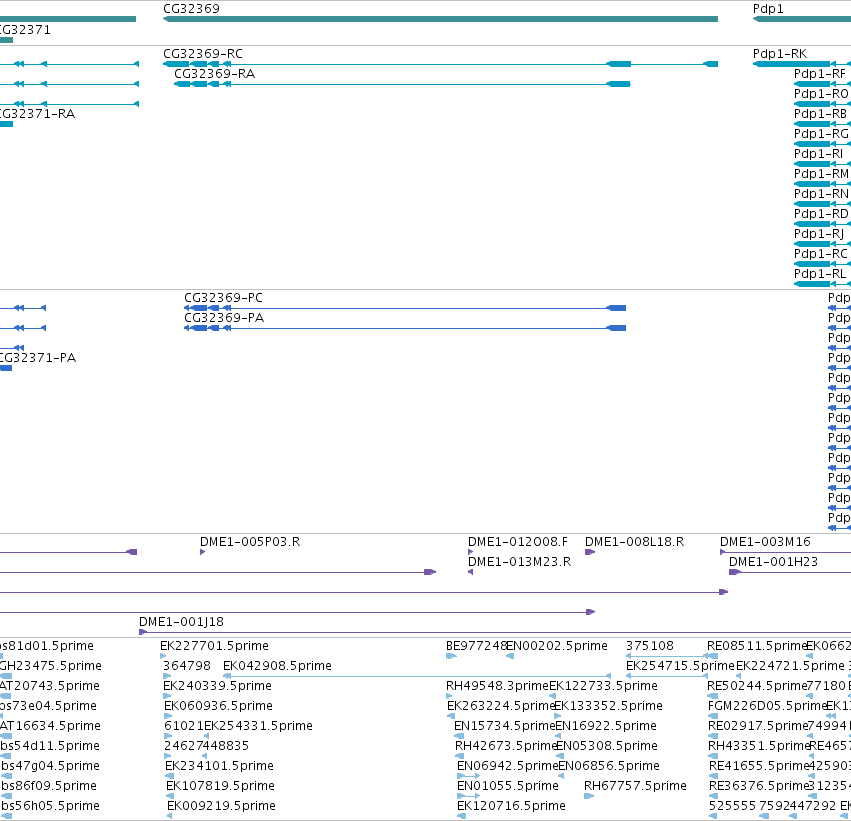This screenshot has width=851, height=821.
Task: Select EST 375108
Action: pos(650,646)
